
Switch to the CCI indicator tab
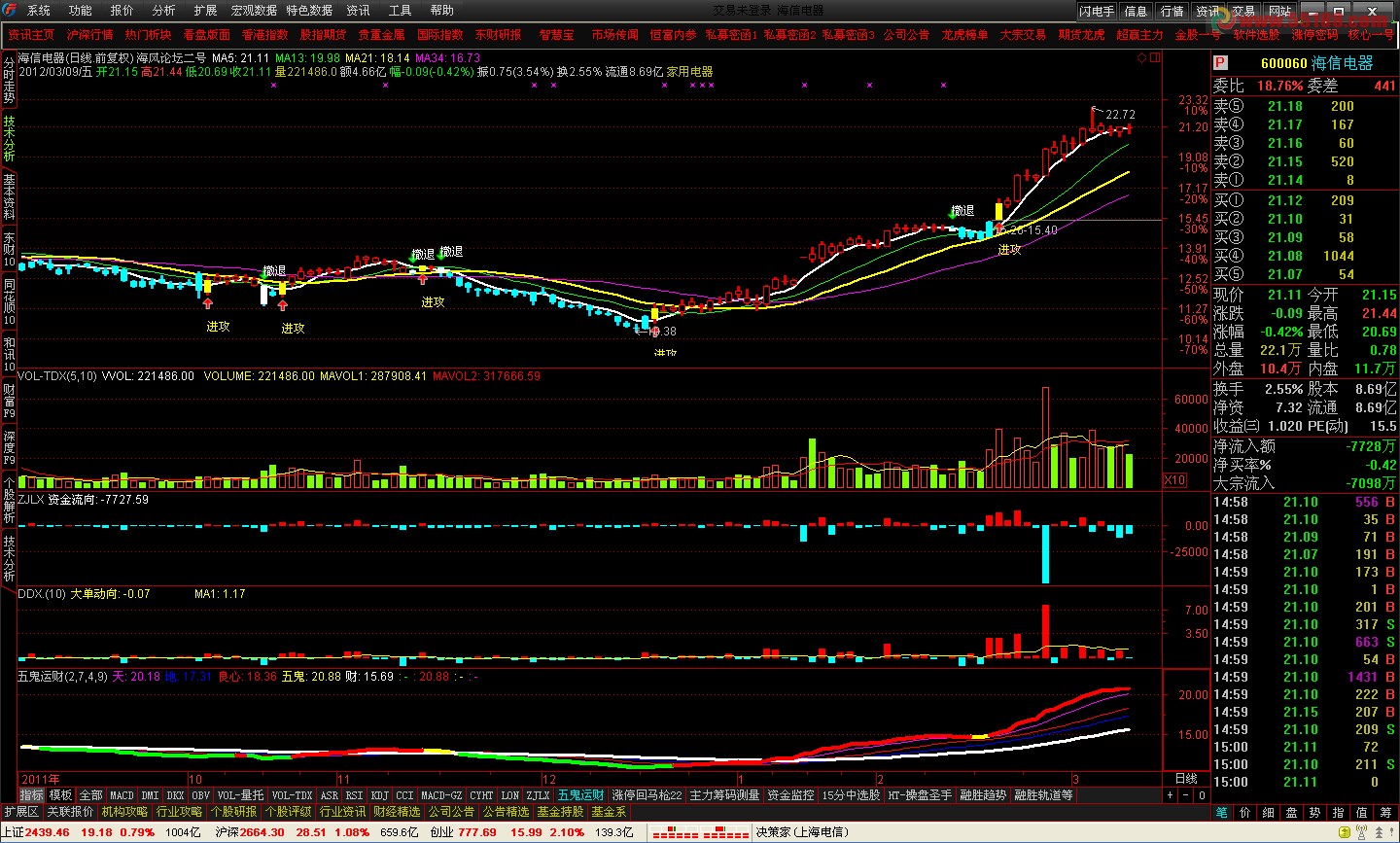[405, 795]
